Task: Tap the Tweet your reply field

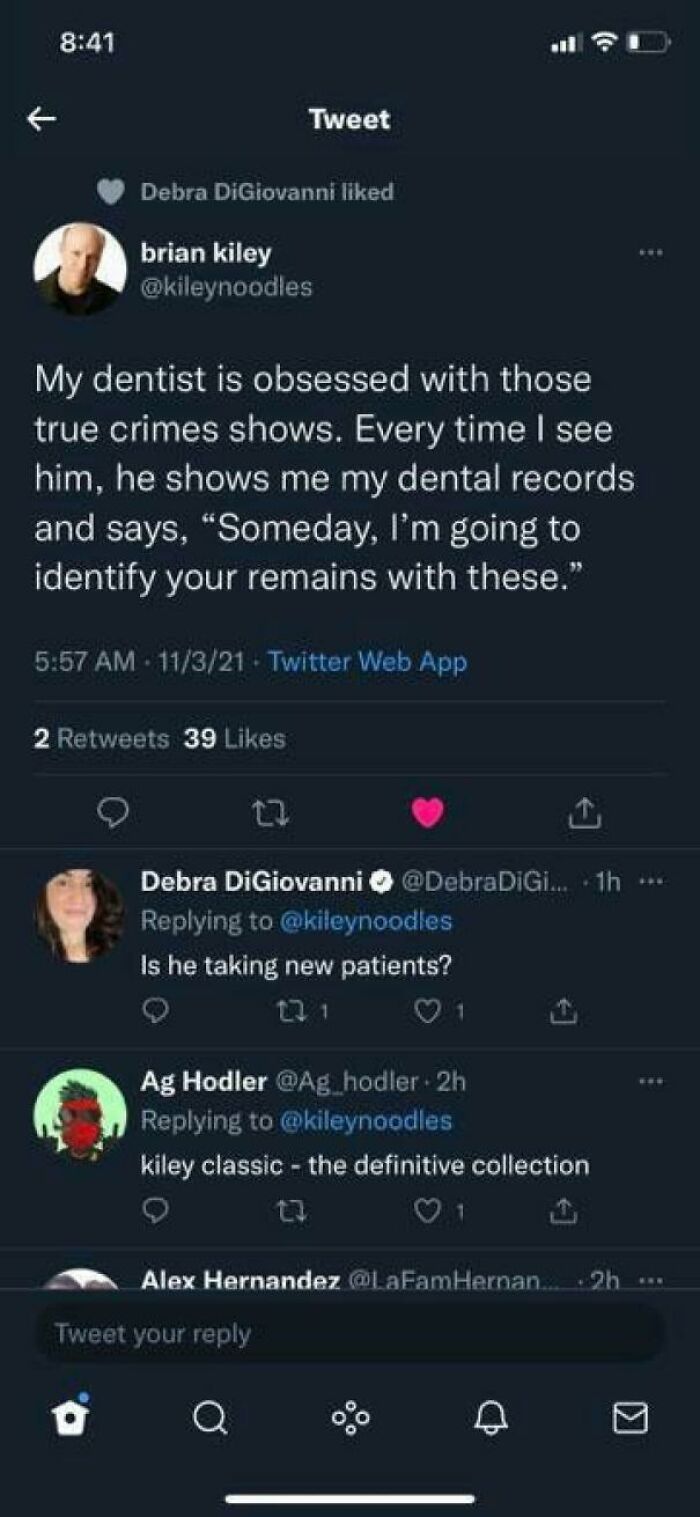Action: click(350, 1332)
